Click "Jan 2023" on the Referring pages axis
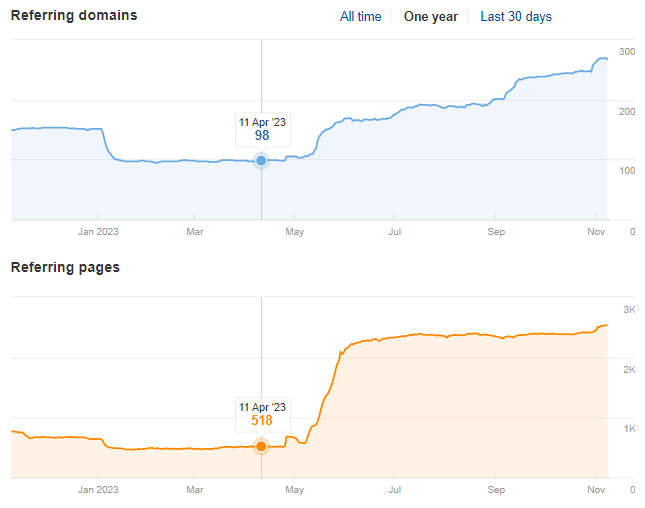The width and height of the screenshot is (645, 508). [x=98, y=490]
